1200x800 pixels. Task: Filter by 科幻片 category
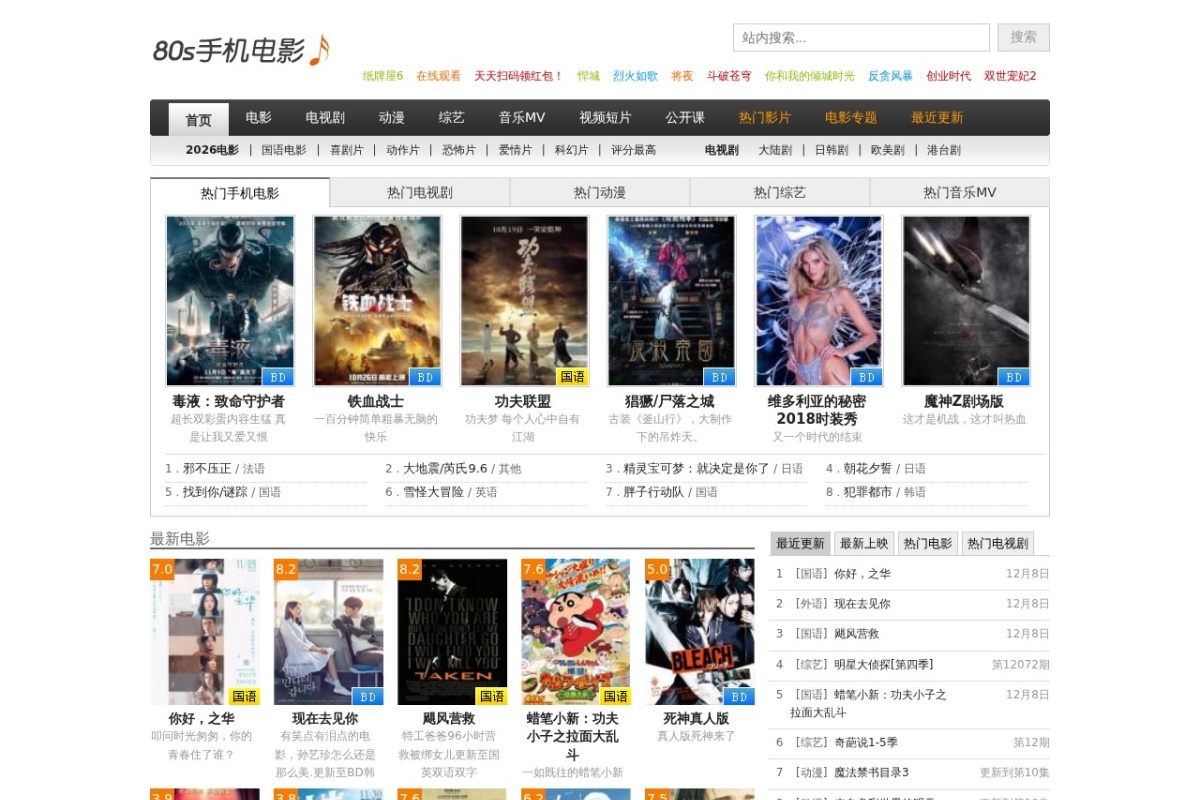[572, 150]
